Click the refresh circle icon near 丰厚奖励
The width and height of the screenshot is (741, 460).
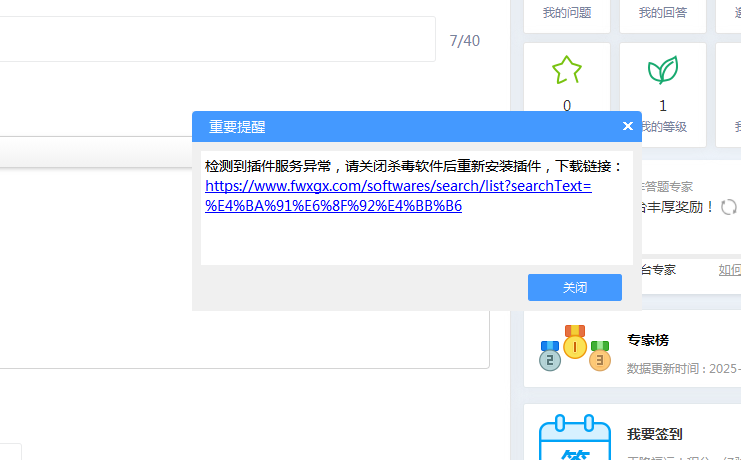pyautogui.click(x=729, y=207)
